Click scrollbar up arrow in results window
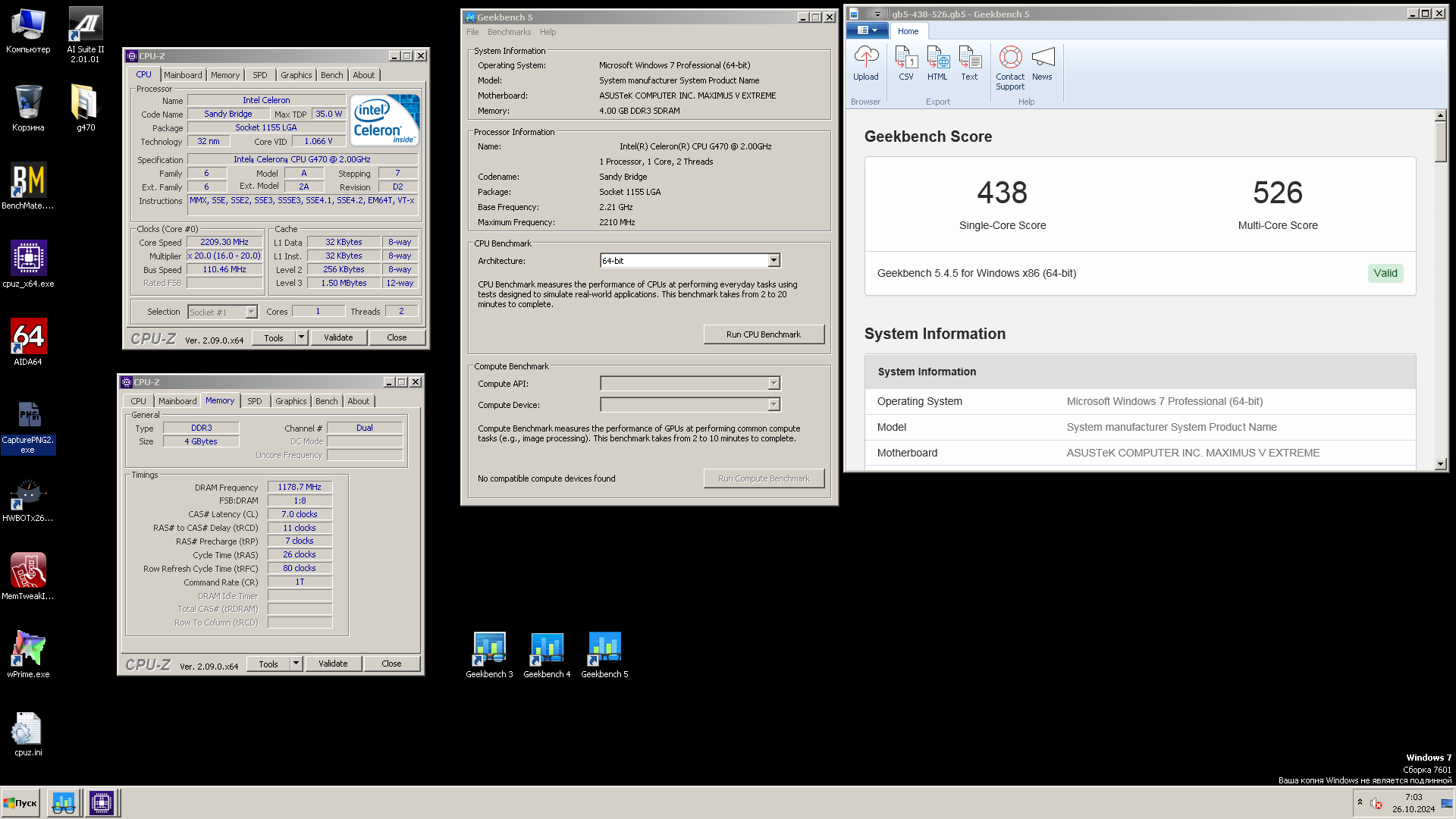 click(1441, 116)
